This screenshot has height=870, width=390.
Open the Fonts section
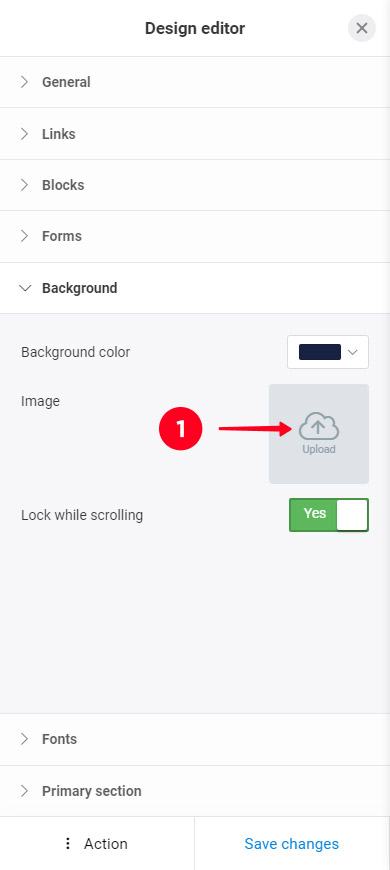[195, 739]
